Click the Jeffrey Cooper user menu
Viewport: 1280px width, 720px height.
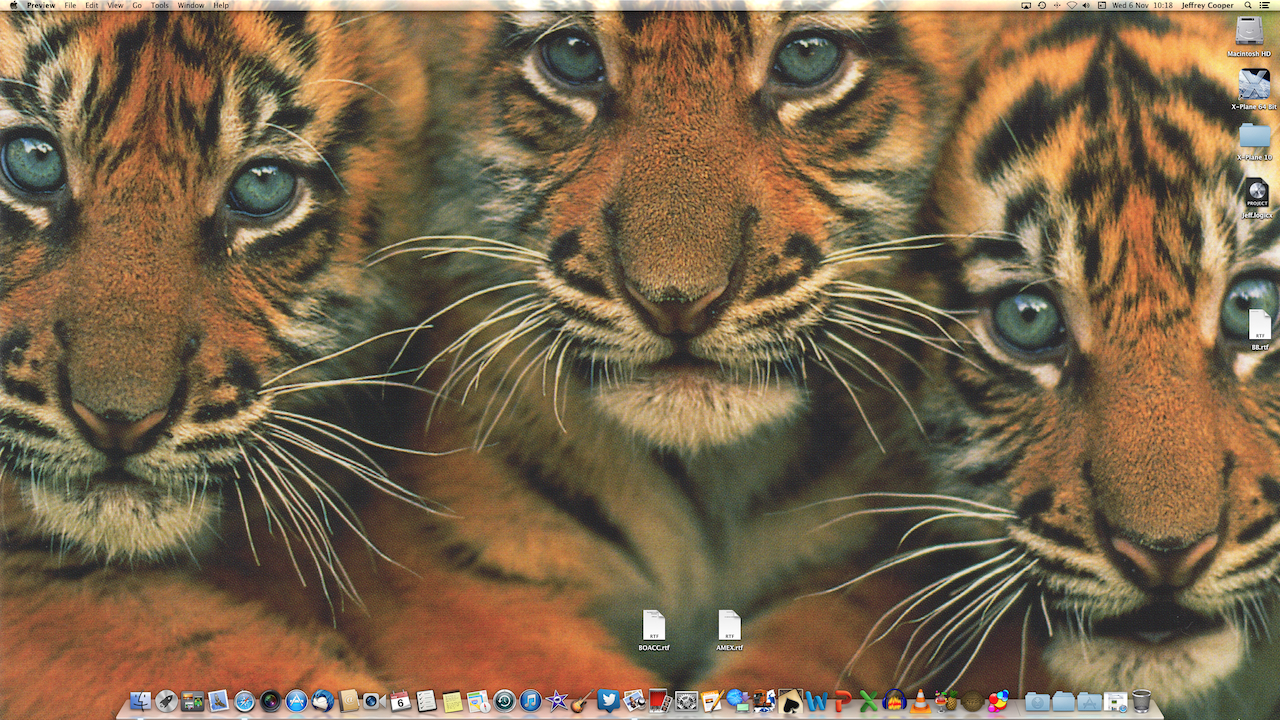tap(1208, 5)
